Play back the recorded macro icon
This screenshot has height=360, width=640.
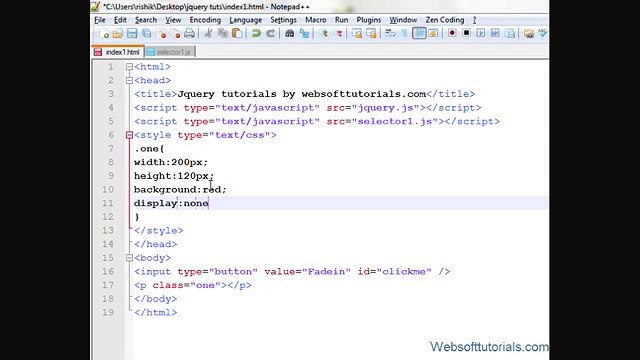(480, 33)
